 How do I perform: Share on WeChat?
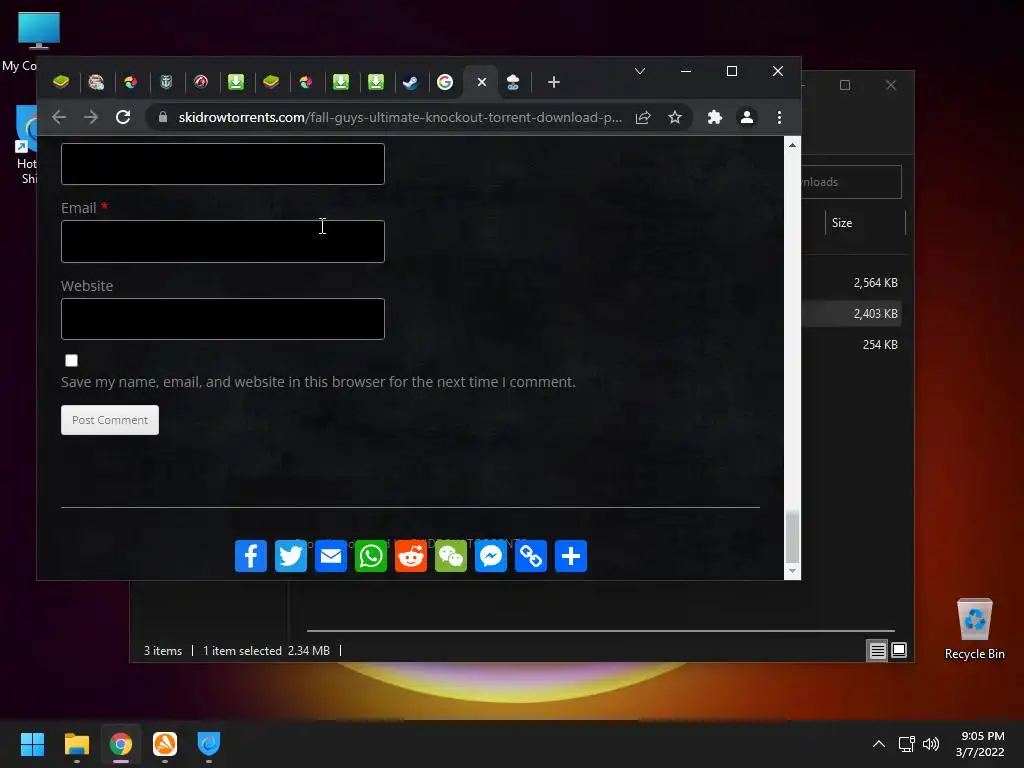coord(451,556)
